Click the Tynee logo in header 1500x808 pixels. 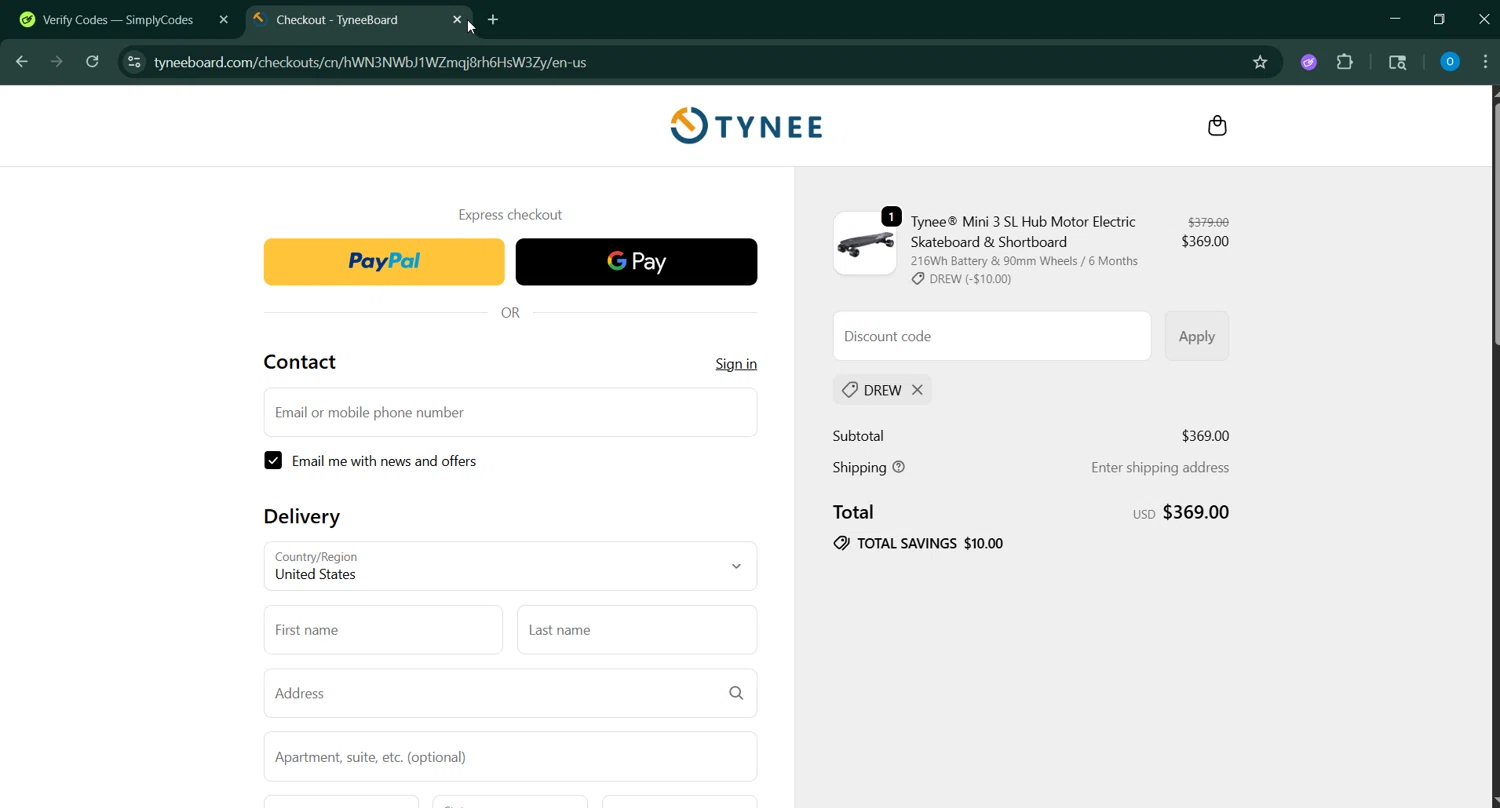point(746,126)
